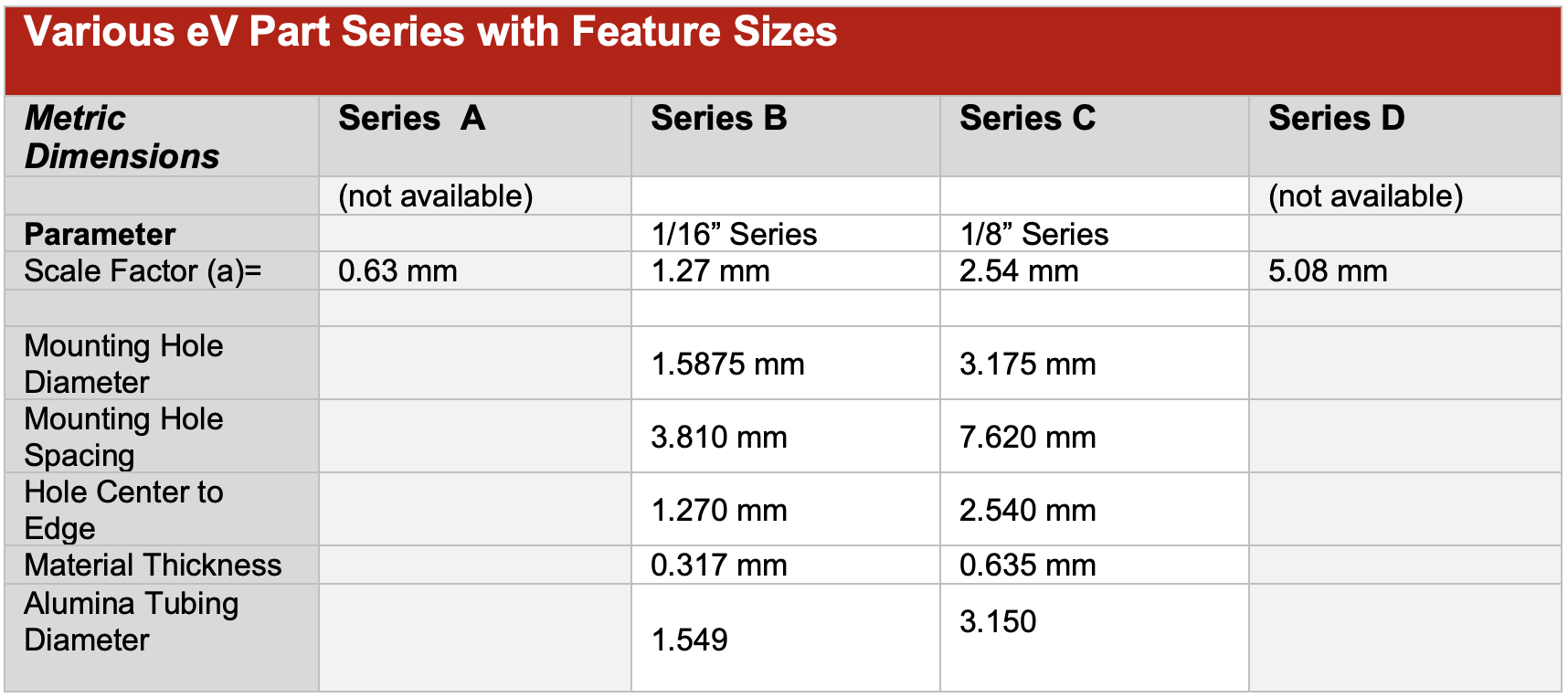Viewport: 1568px width, 698px height.
Task: Click the 'Mounting Hole Diameter' row label
Action: click(123, 364)
